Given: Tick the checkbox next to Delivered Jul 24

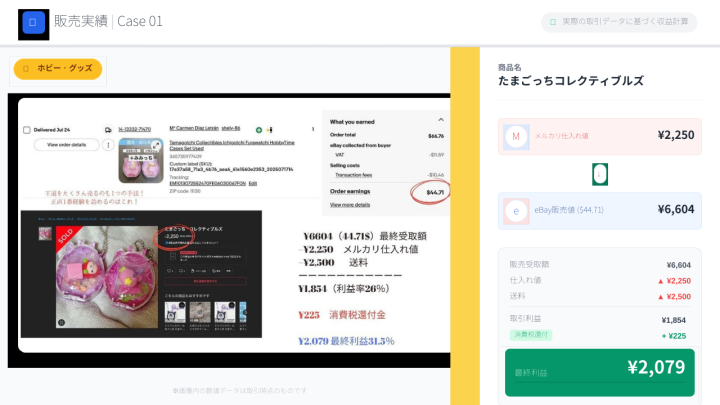Looking at the screenshot, I should 26,130.
